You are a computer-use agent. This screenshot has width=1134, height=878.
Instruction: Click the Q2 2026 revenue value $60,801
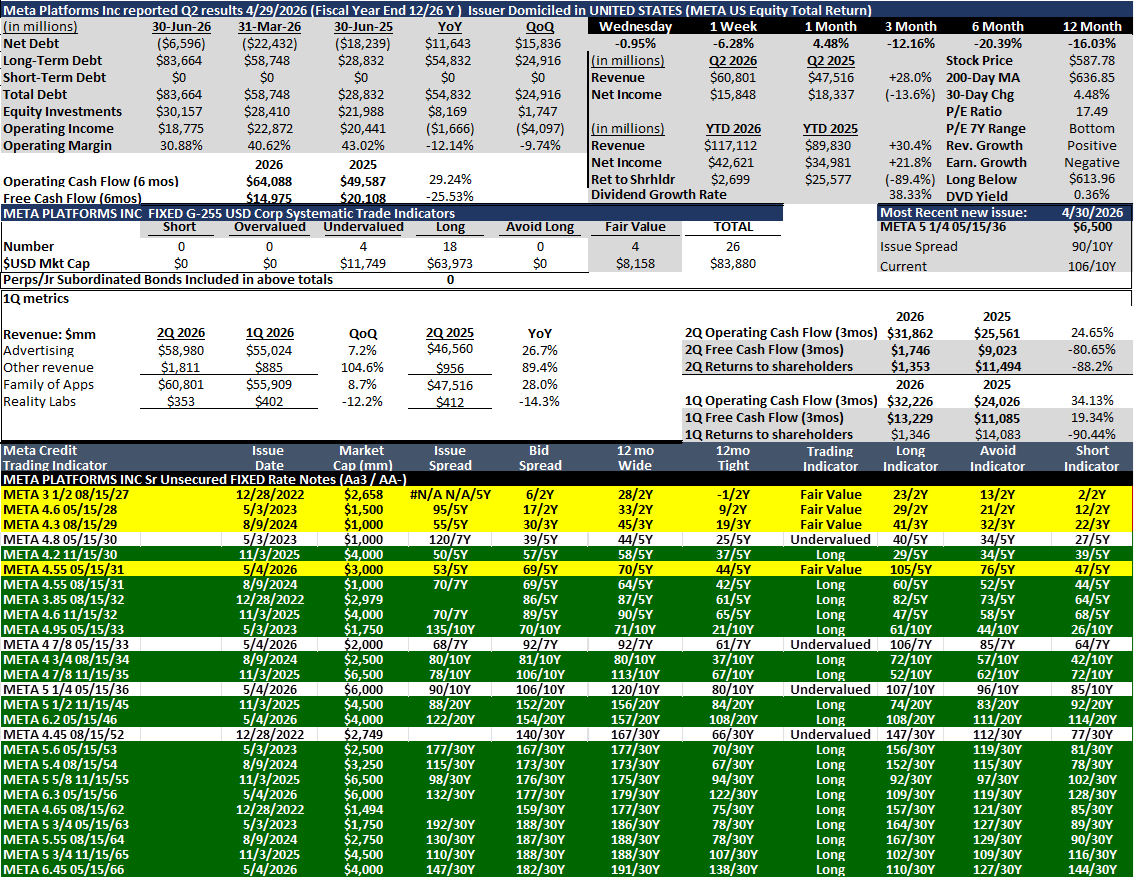(733, 77)
